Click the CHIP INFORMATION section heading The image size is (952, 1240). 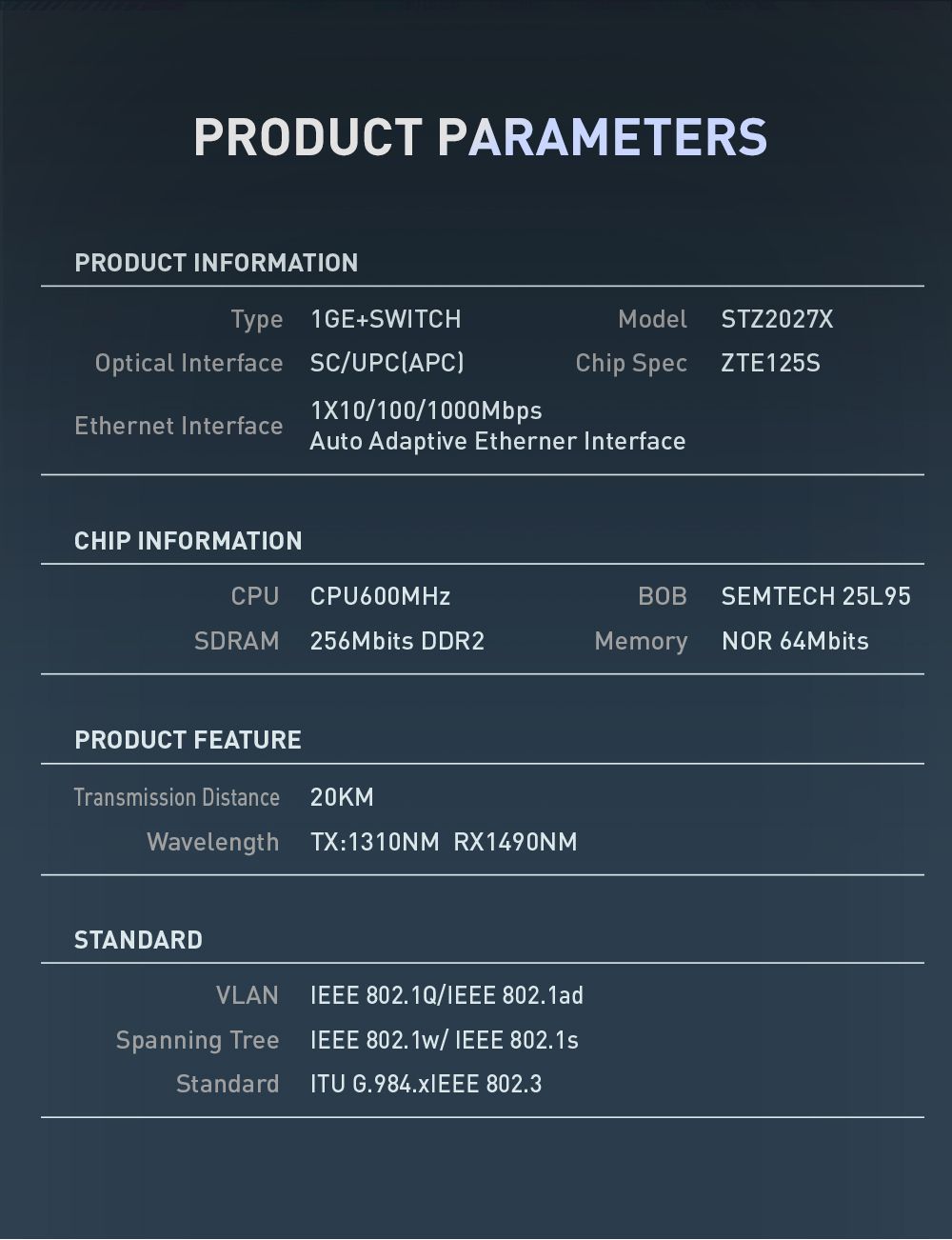(x=188, y=541)
